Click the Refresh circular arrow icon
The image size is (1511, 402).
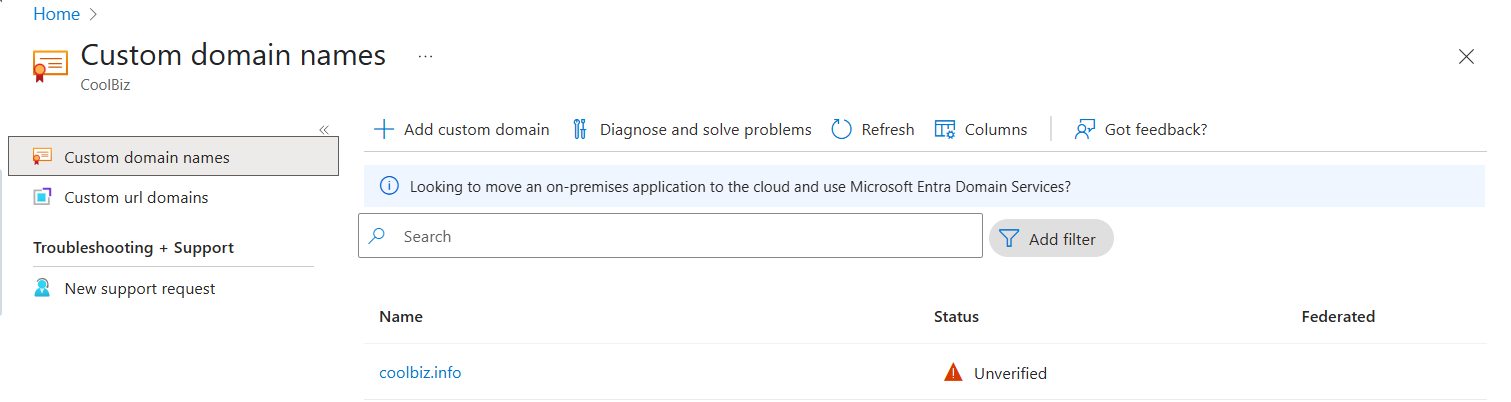(842, 130)
